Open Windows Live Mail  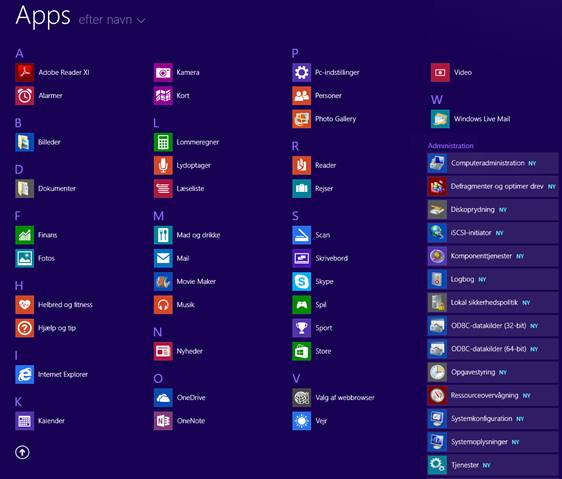pos(471,119)
